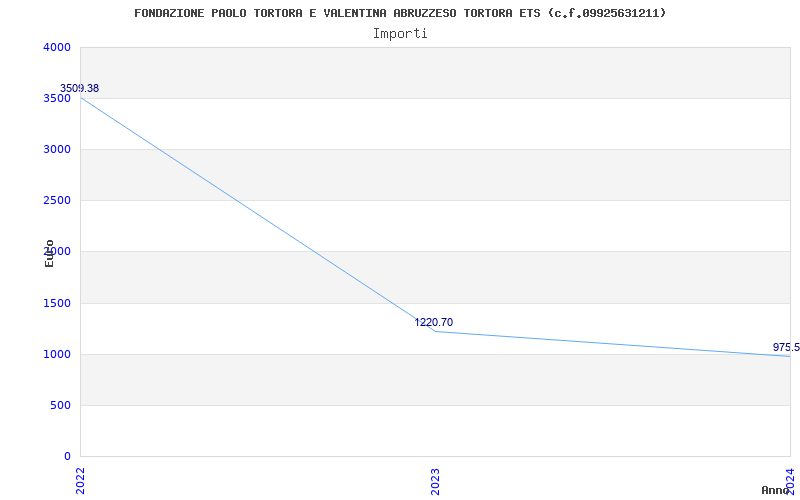This screenshot has width=800, height=500.
Task: Click the 2022 x-axis year label
Action: tap(80, 481)
